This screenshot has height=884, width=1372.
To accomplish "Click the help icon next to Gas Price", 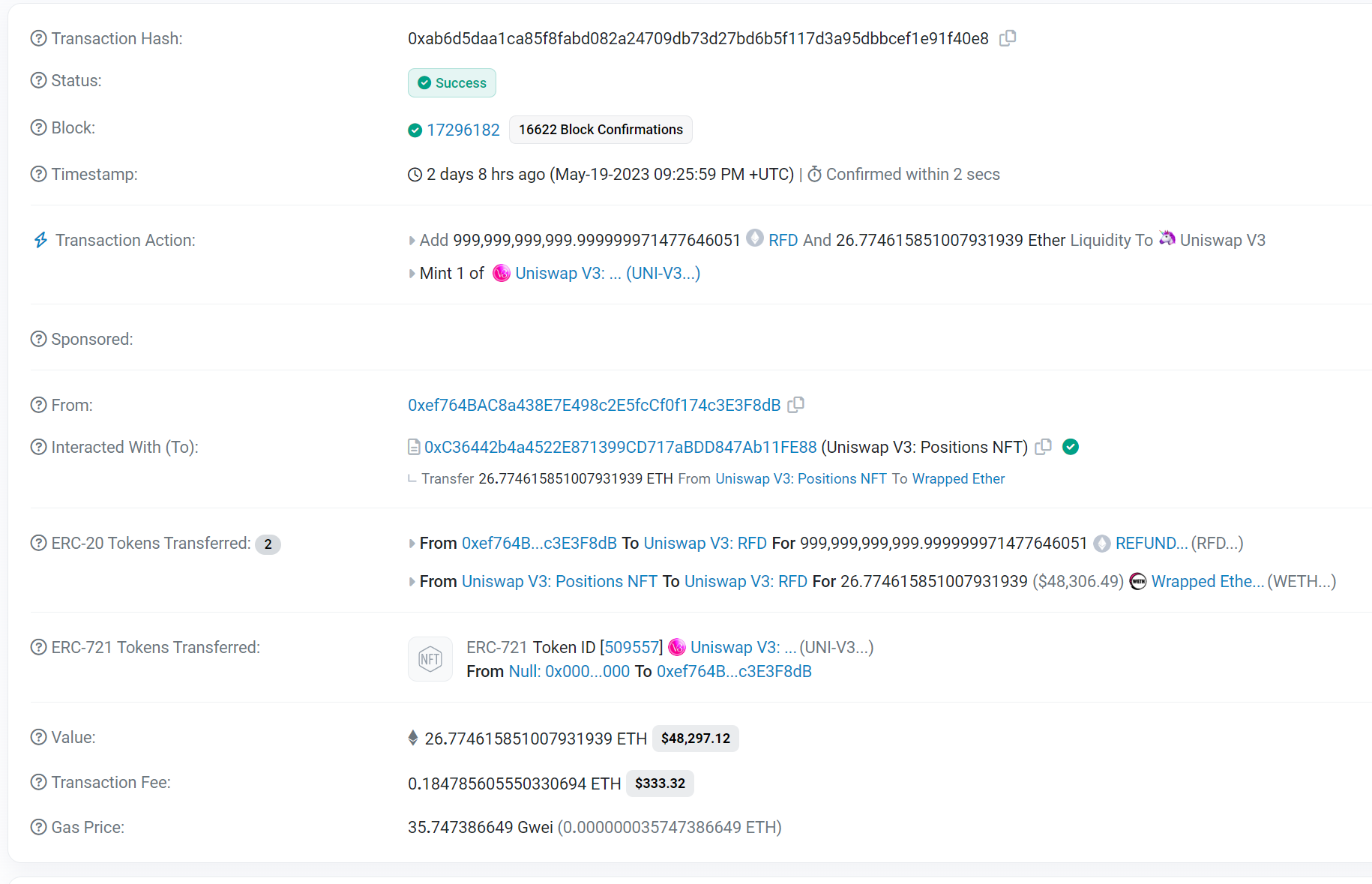I will (x=38, y=827).
